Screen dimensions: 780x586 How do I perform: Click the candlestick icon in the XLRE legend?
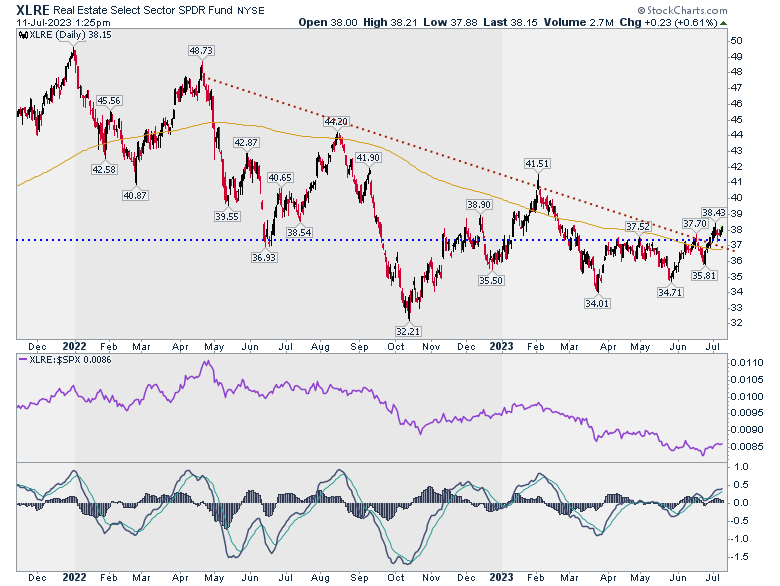tap(23, 35)
